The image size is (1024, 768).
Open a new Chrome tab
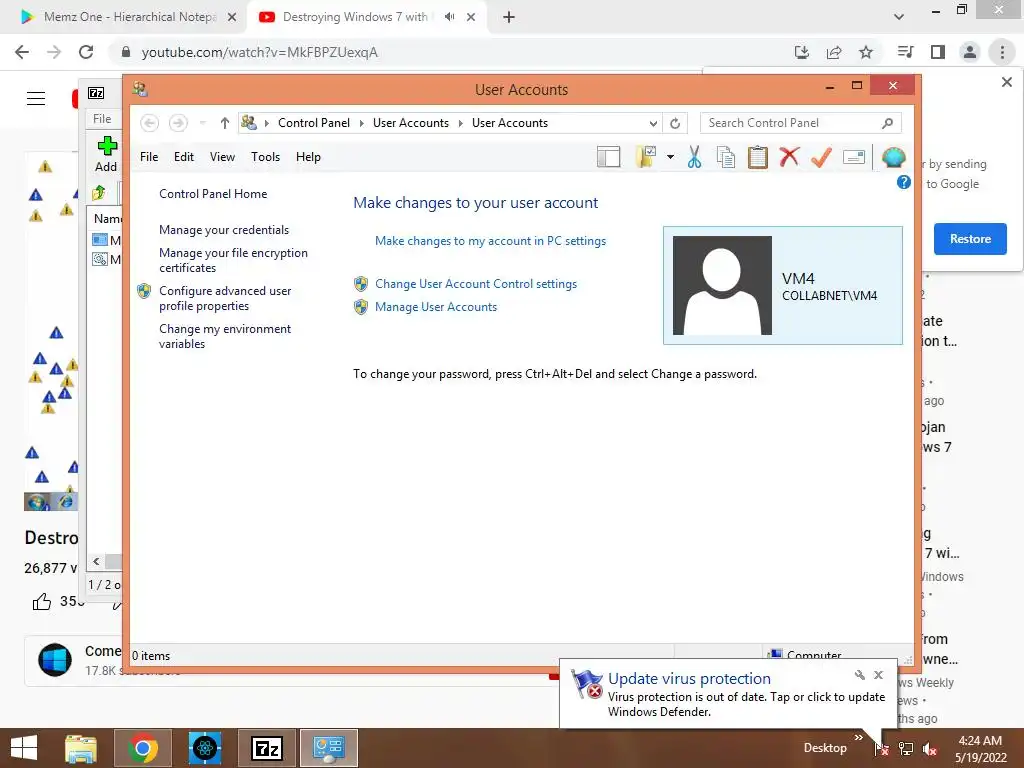click(x=509, y=17)
